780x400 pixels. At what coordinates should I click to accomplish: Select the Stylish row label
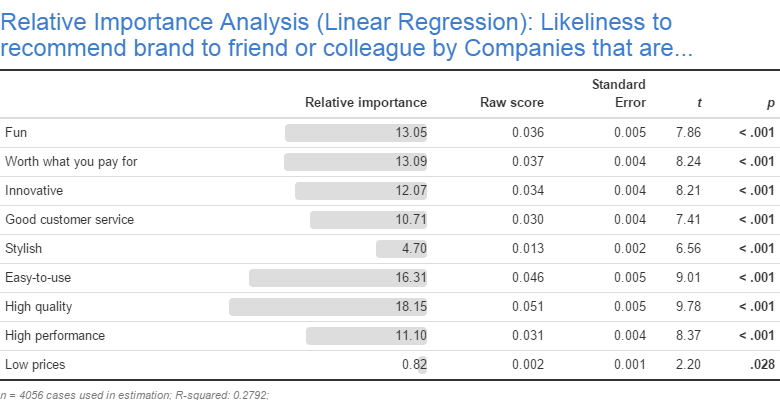(x=24, y=248)
